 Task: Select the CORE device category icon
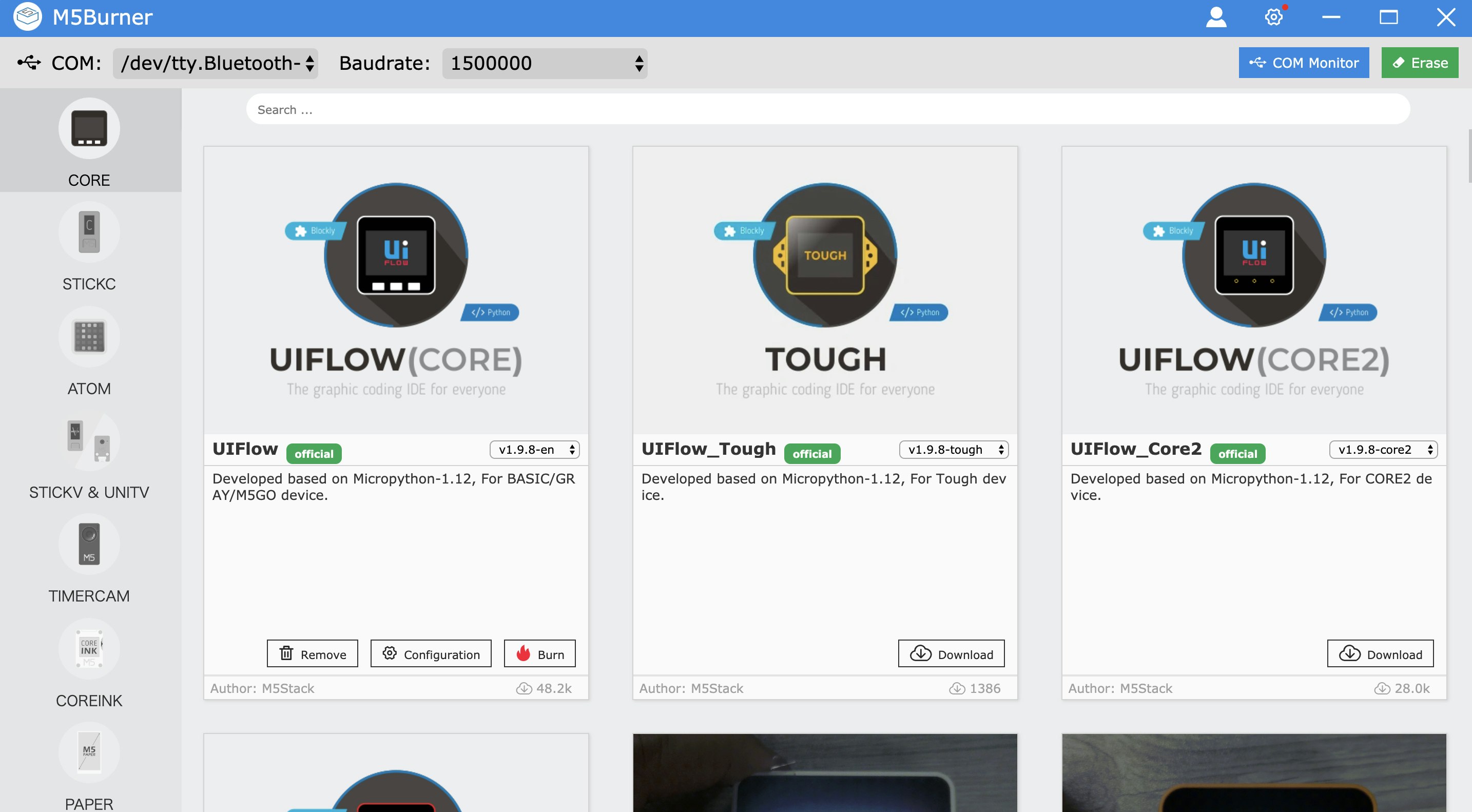click(89, 128)
